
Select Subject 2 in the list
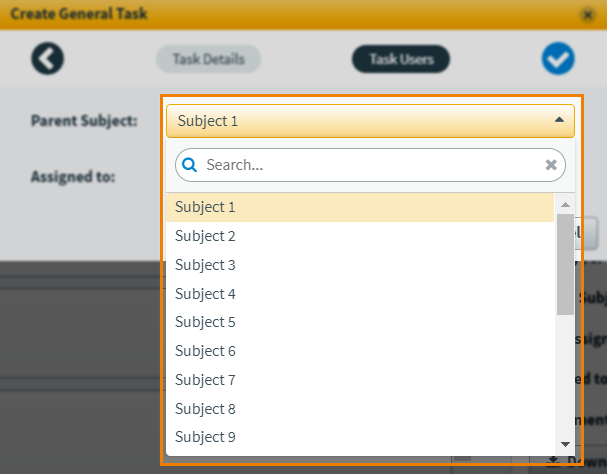click(360, 236)
